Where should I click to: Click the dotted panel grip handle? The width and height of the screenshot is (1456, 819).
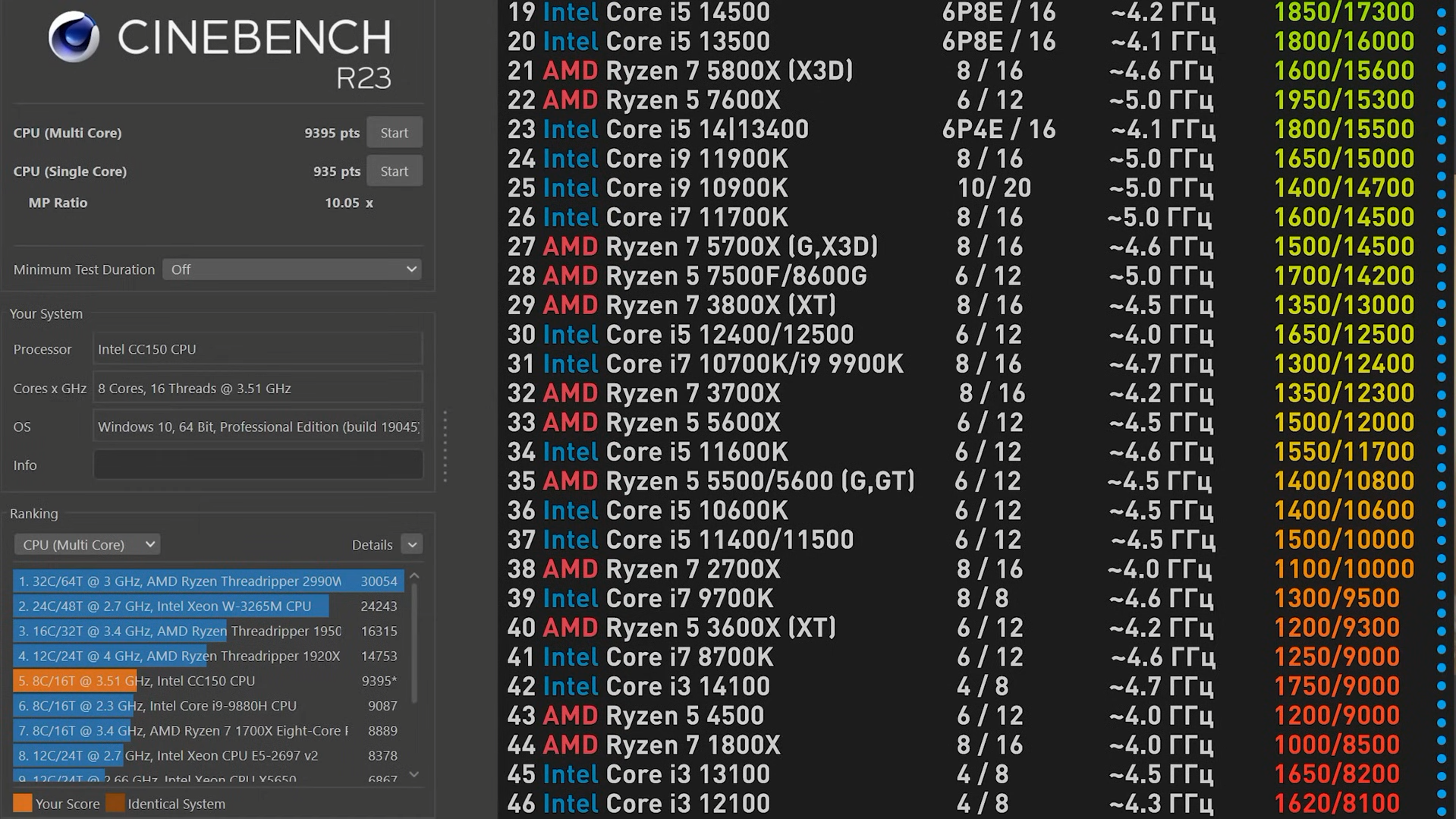pyautogui.click(x=445, y=446)
